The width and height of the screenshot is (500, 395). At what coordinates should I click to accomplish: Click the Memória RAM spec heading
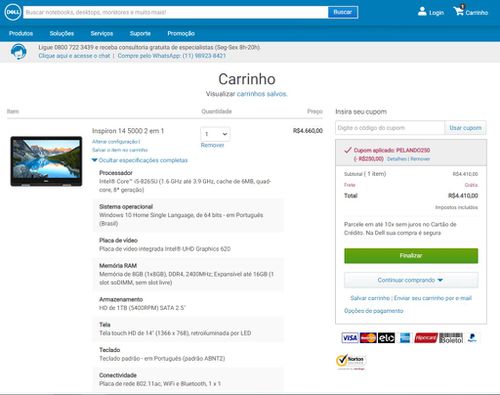pos(118,265)
